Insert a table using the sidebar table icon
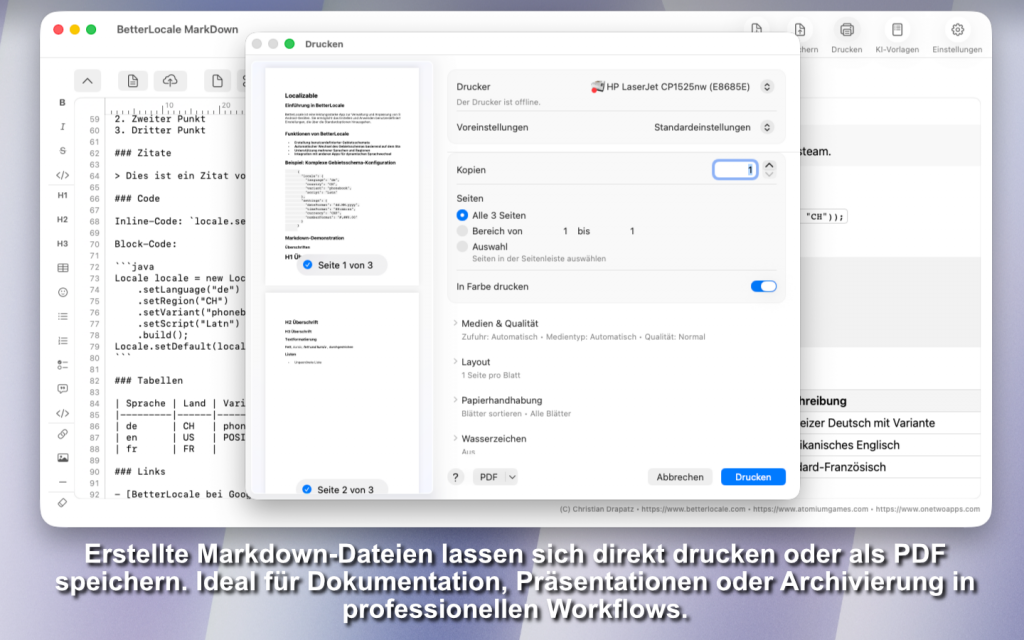The width and height of the screenshot is (1024, 640). pos(62,268)
